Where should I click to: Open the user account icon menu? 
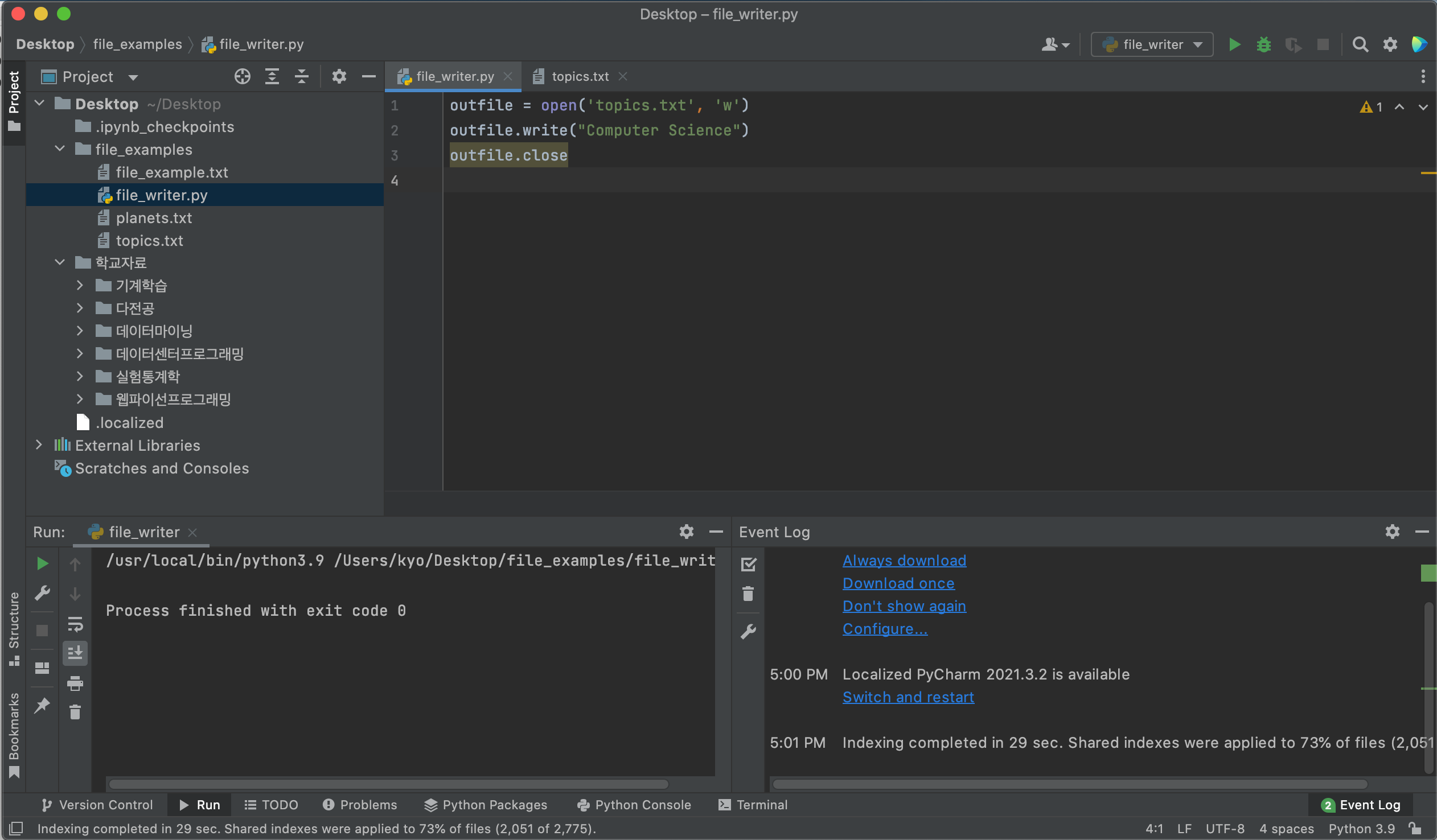tap(1055, 44)
